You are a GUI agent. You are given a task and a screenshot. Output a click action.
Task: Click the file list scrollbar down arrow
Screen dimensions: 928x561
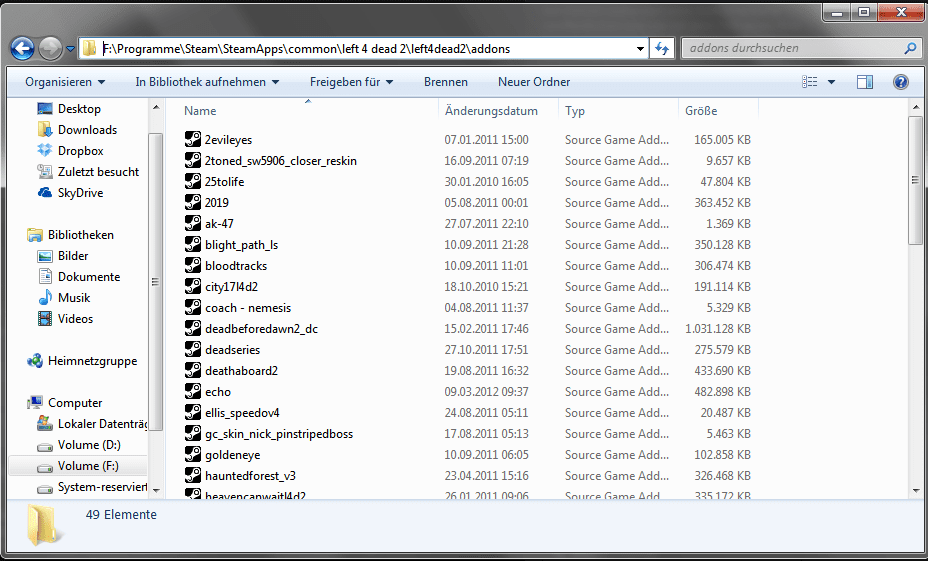(x=916, y=491)
